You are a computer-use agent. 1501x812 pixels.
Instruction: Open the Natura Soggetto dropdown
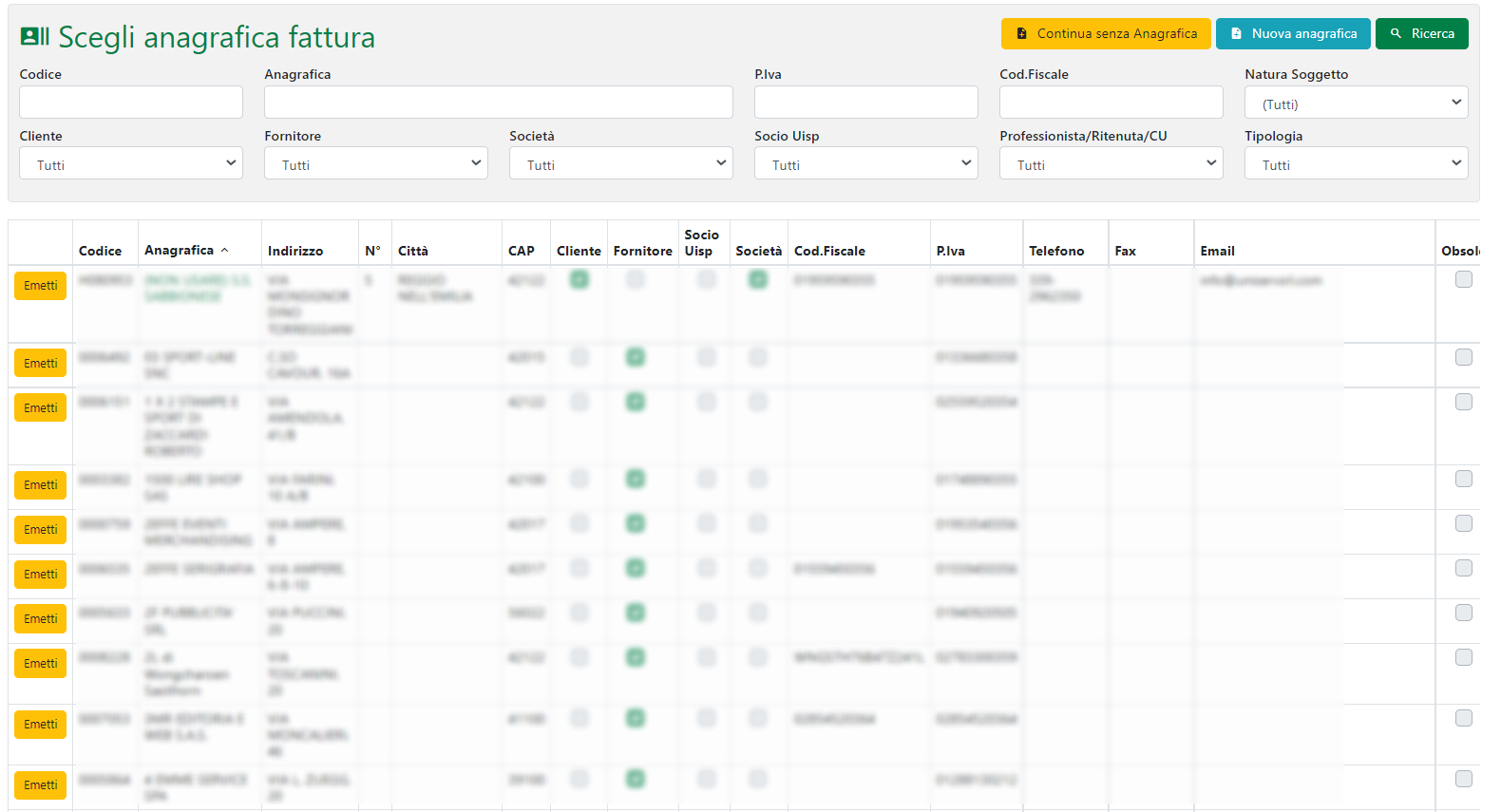(x=1356, y=103)
